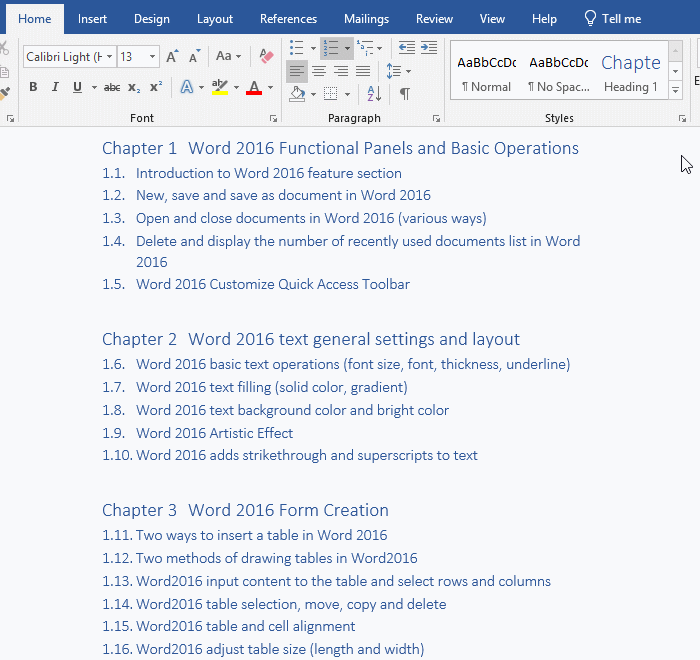Click the Borders icon

(x=330, y=94)
